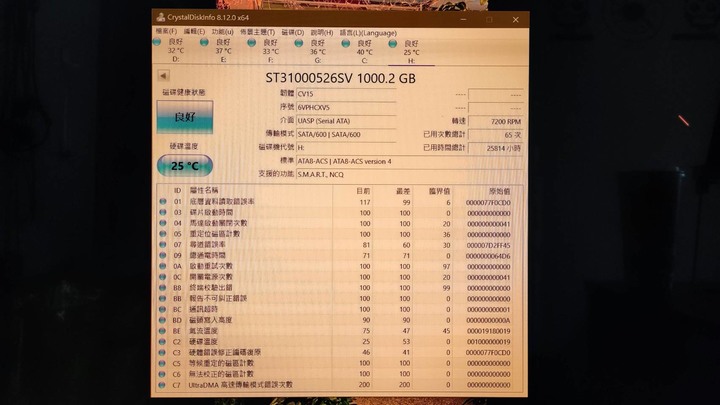Click the status orb for attribute BB
This screenshot has height=405, width=720.
pos(163,298)
